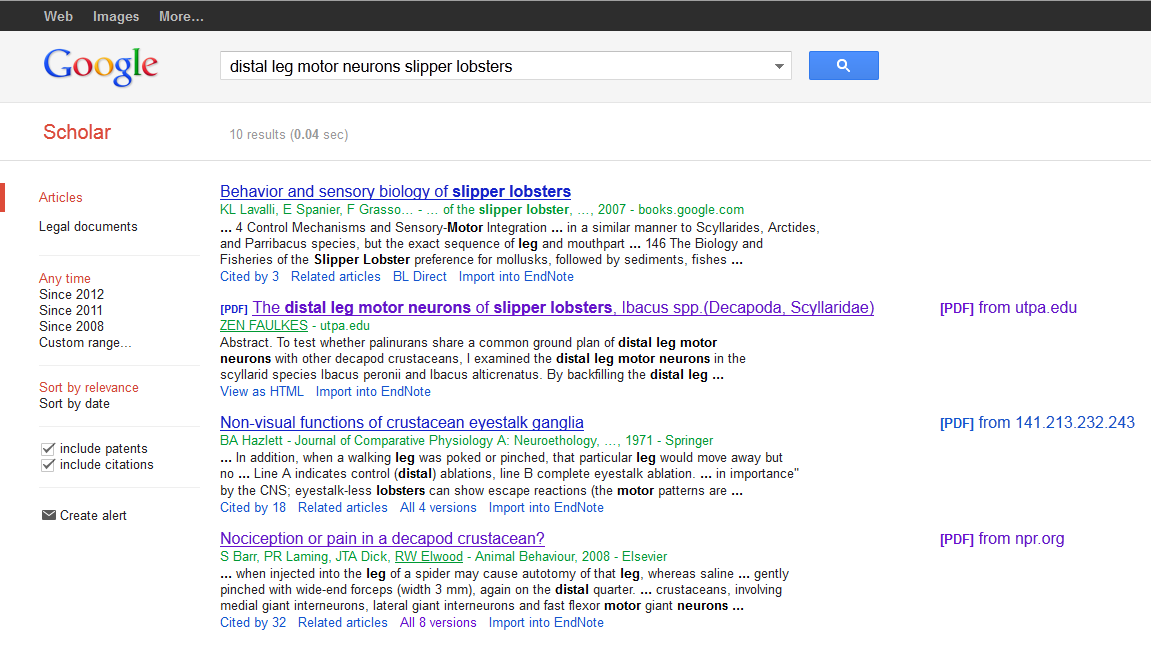Open Cited by 32 link

(x=253, y=623)
